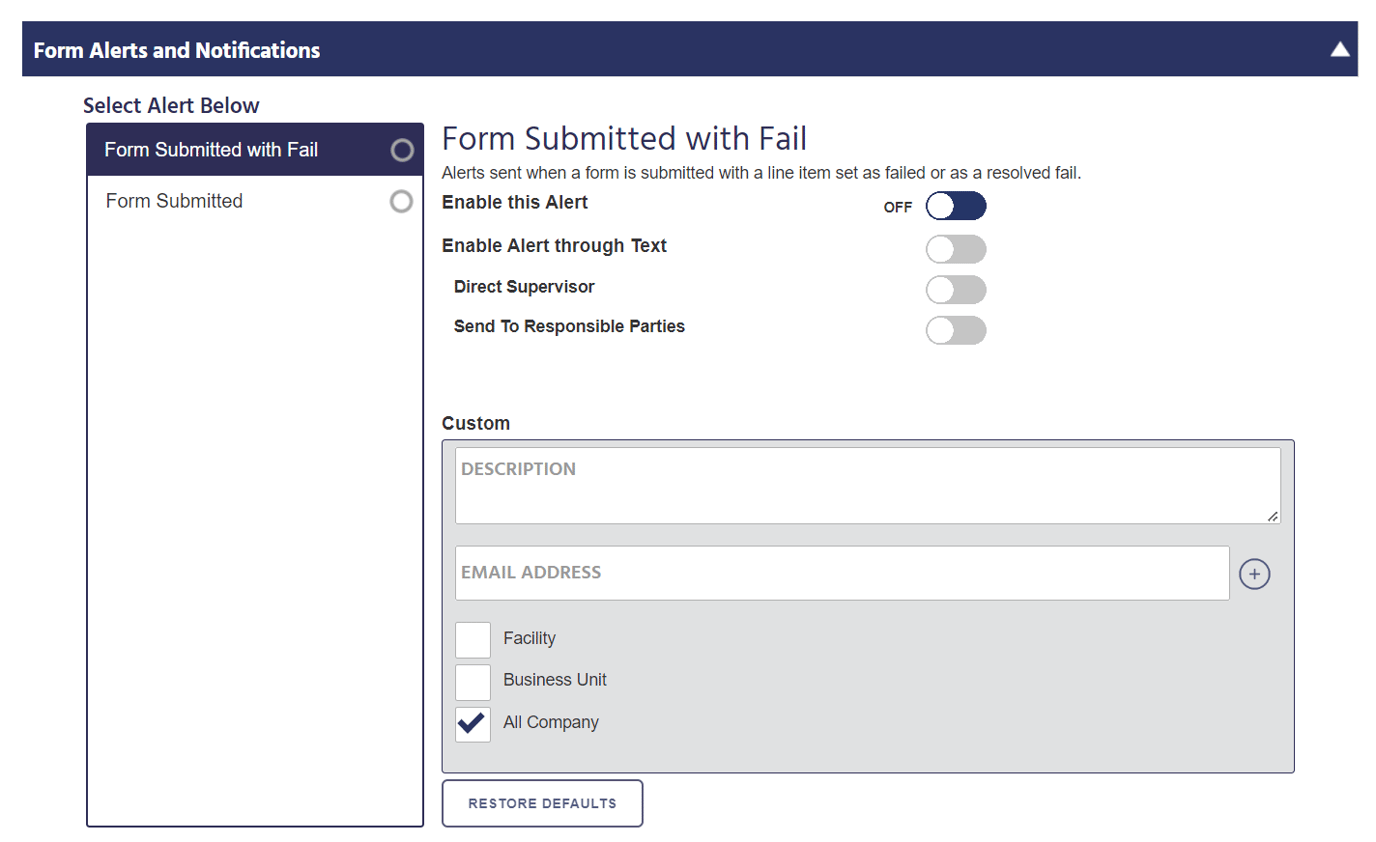Viewport: 1376px width, 842px height.
Task: Click the Form Alerts and Notifications header
Action: pyautogui.click(x=177, y=48)
